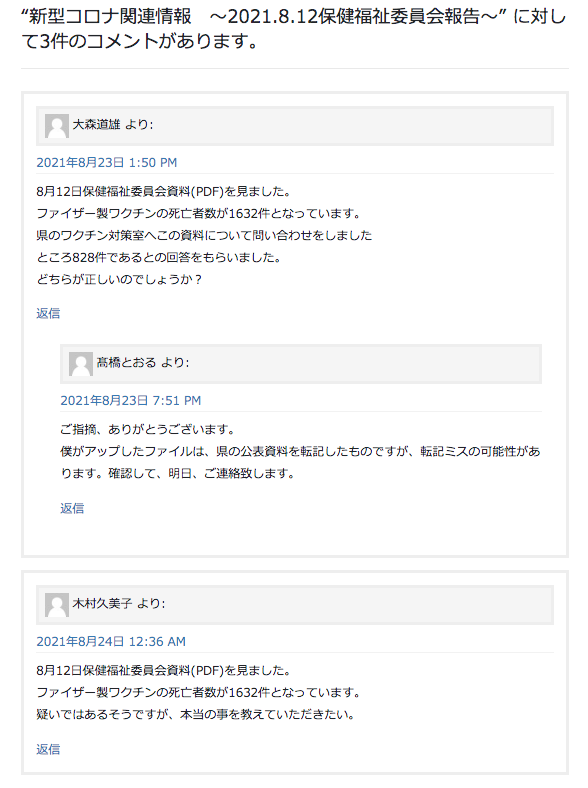This screenshot has height=788, width=588.
Task: Reply to 高橋とおる's comment via 返信
Action: pos(72,508)
